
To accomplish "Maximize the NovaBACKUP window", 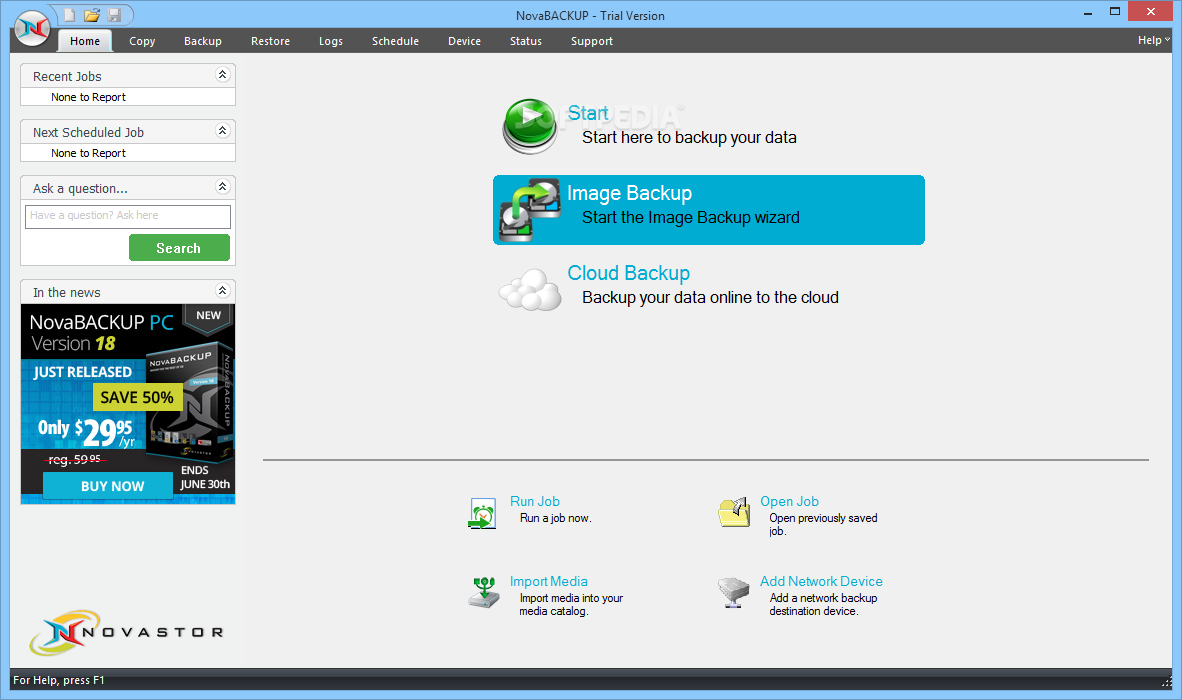I will 1115,11.
